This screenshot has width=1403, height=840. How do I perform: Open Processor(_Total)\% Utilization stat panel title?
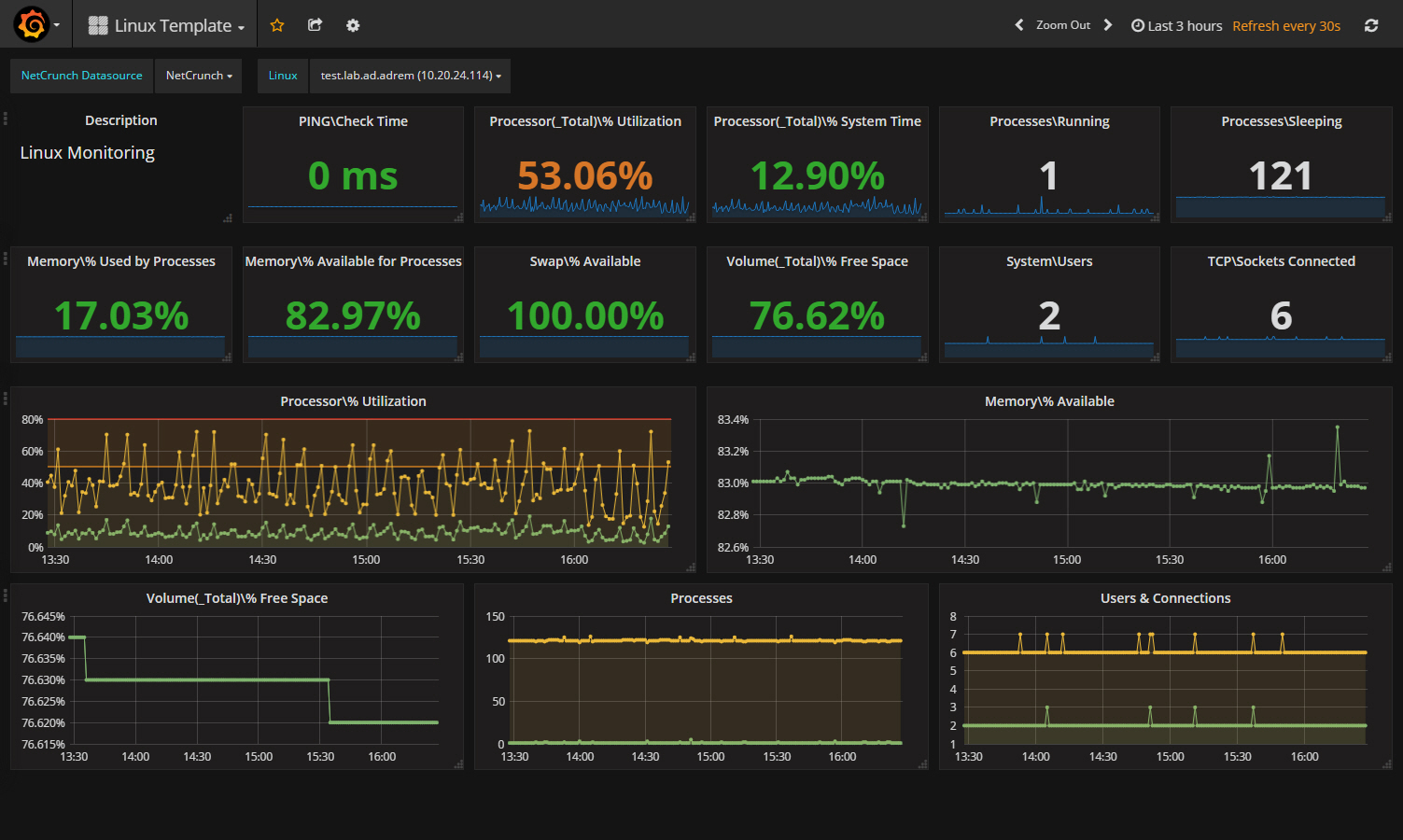(x=585, y=121)
